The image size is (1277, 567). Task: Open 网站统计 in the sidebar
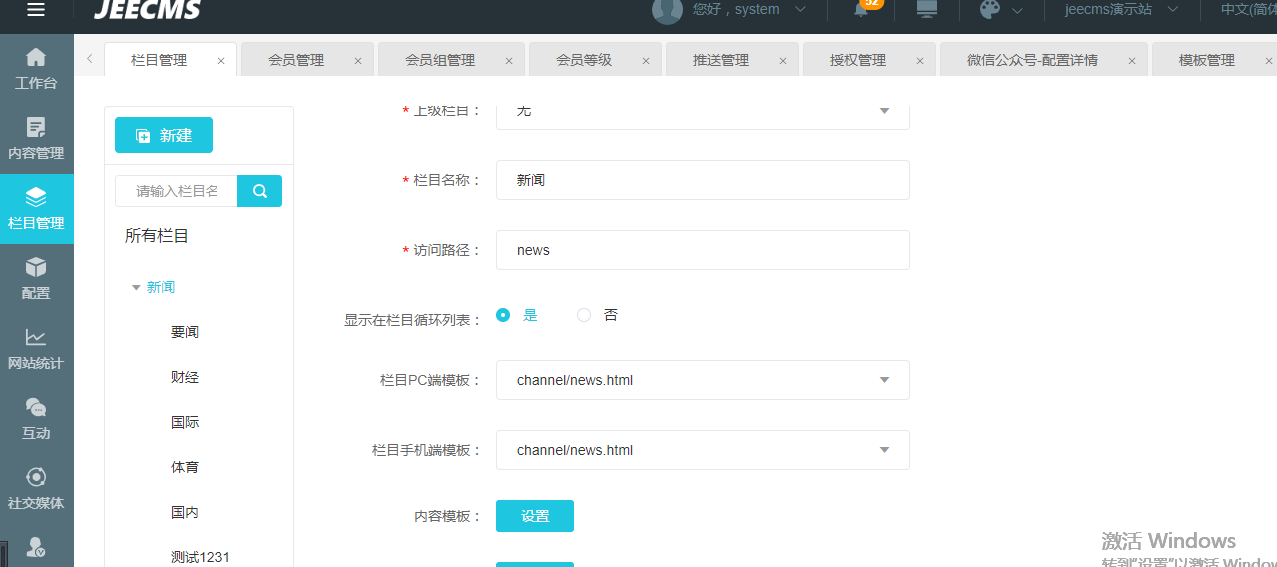coord(36,349)
